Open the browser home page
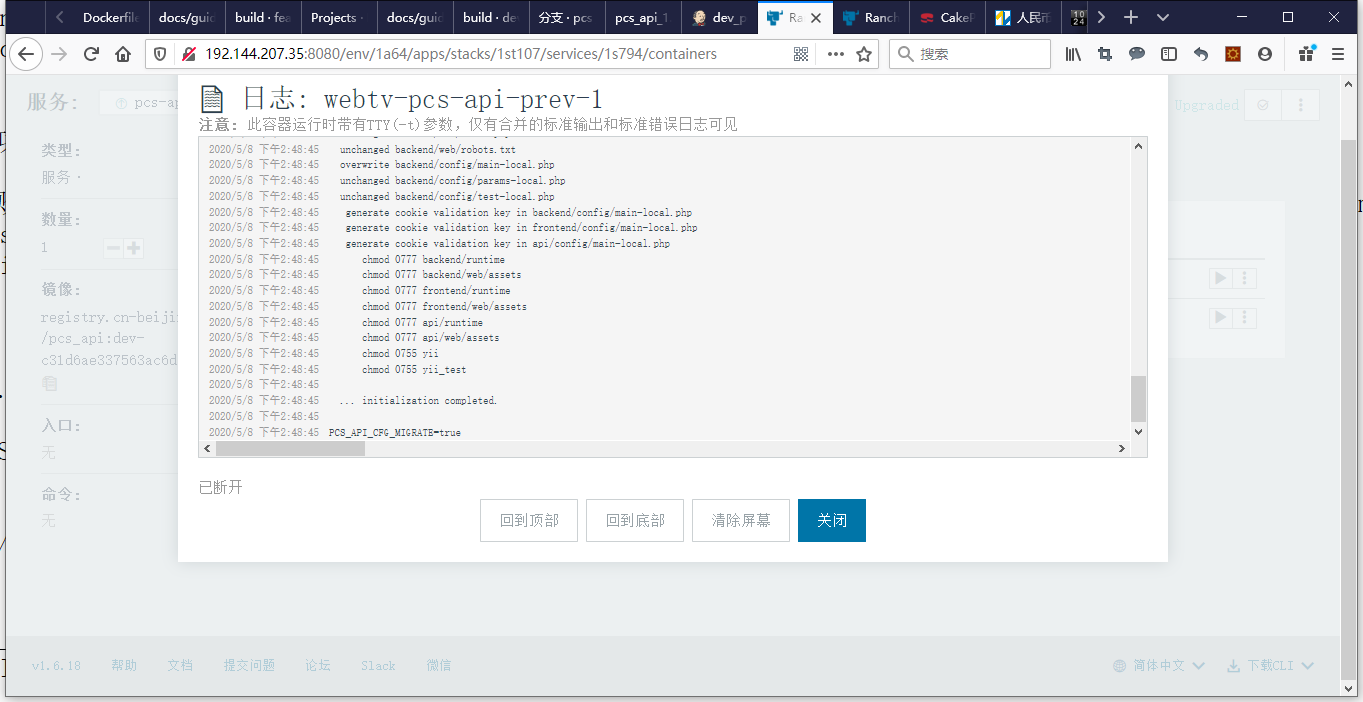The height and width of the screenshot is (702, 1363). pyautogui.click(x=123, y=54)
